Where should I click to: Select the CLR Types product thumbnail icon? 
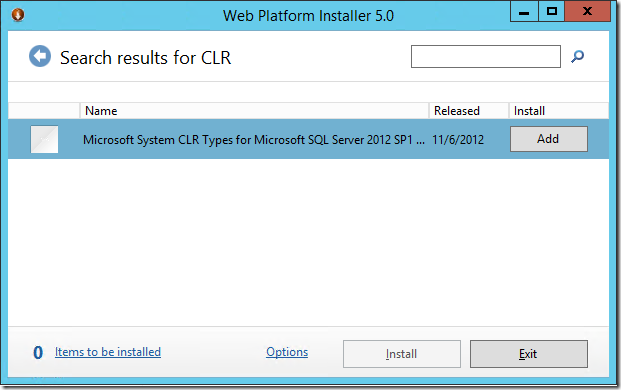(44, 139)
